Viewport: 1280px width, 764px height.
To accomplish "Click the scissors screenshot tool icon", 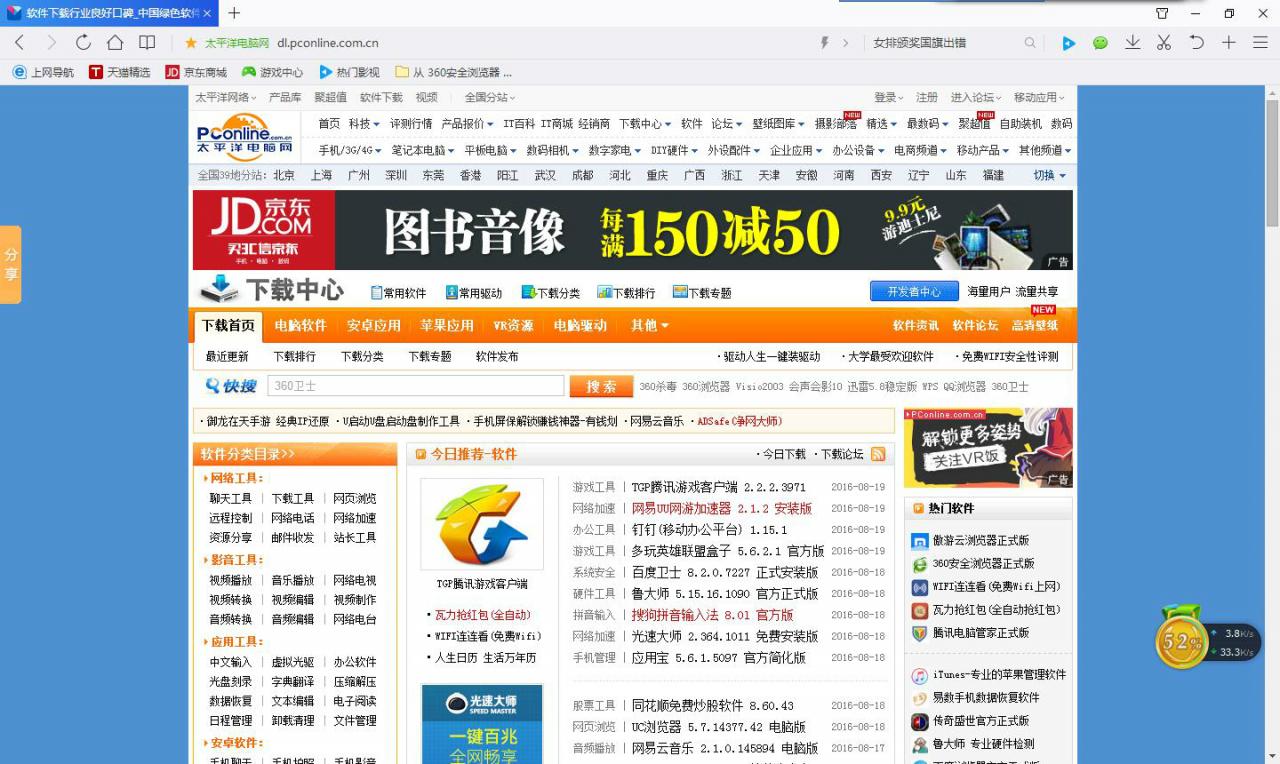I will click(x=1164, y=43).
